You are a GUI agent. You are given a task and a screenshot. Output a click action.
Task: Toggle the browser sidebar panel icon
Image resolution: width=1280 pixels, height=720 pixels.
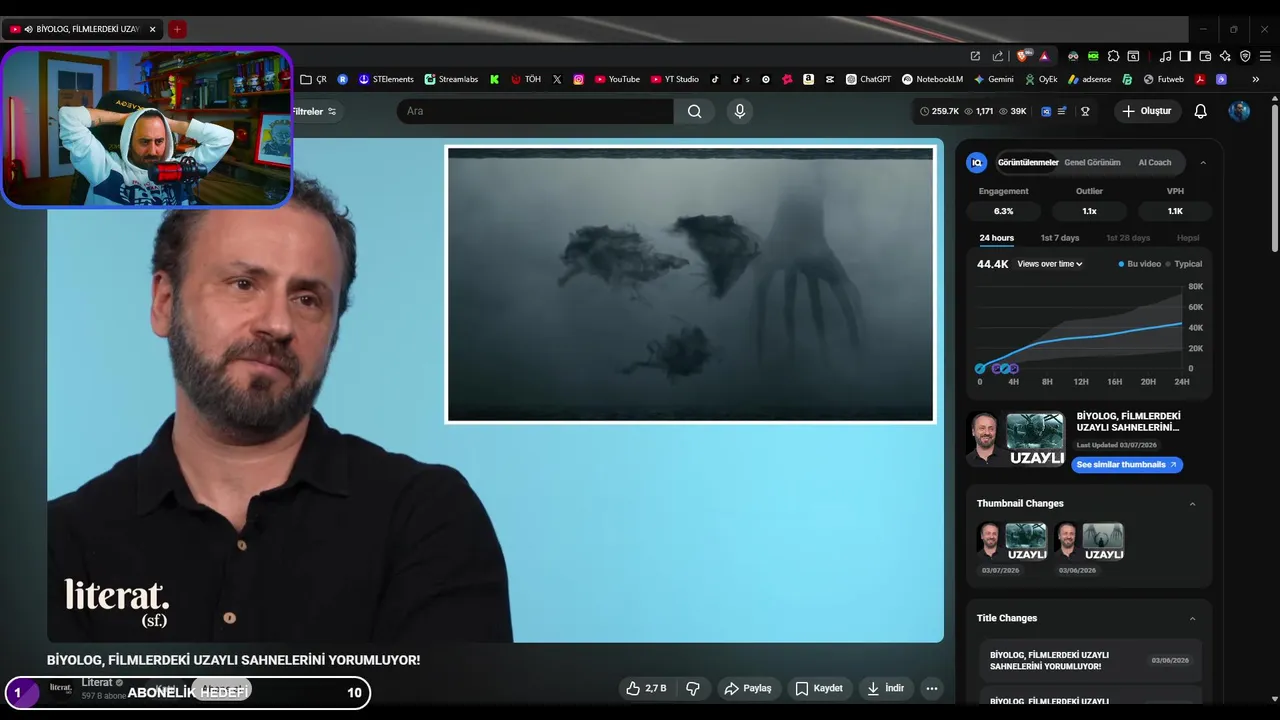tap(1185, 56)
